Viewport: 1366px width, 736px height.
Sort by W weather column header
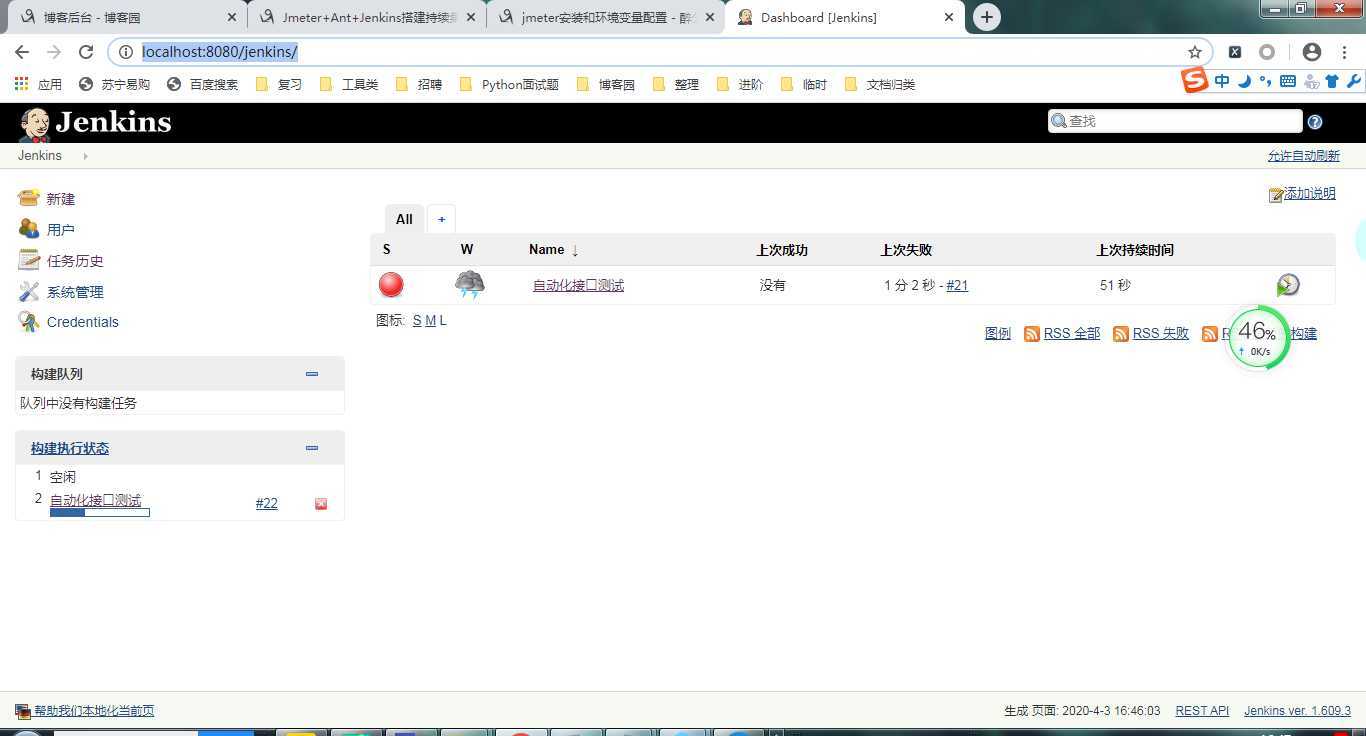[467, 249]
